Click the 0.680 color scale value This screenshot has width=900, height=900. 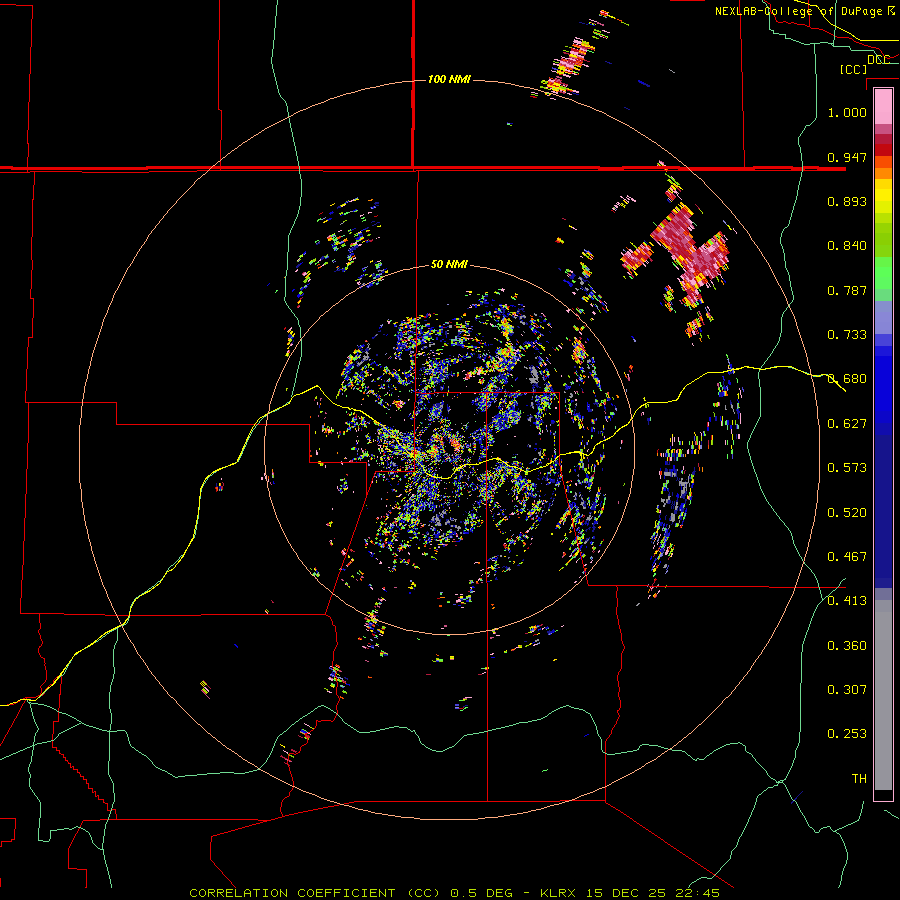847,379
